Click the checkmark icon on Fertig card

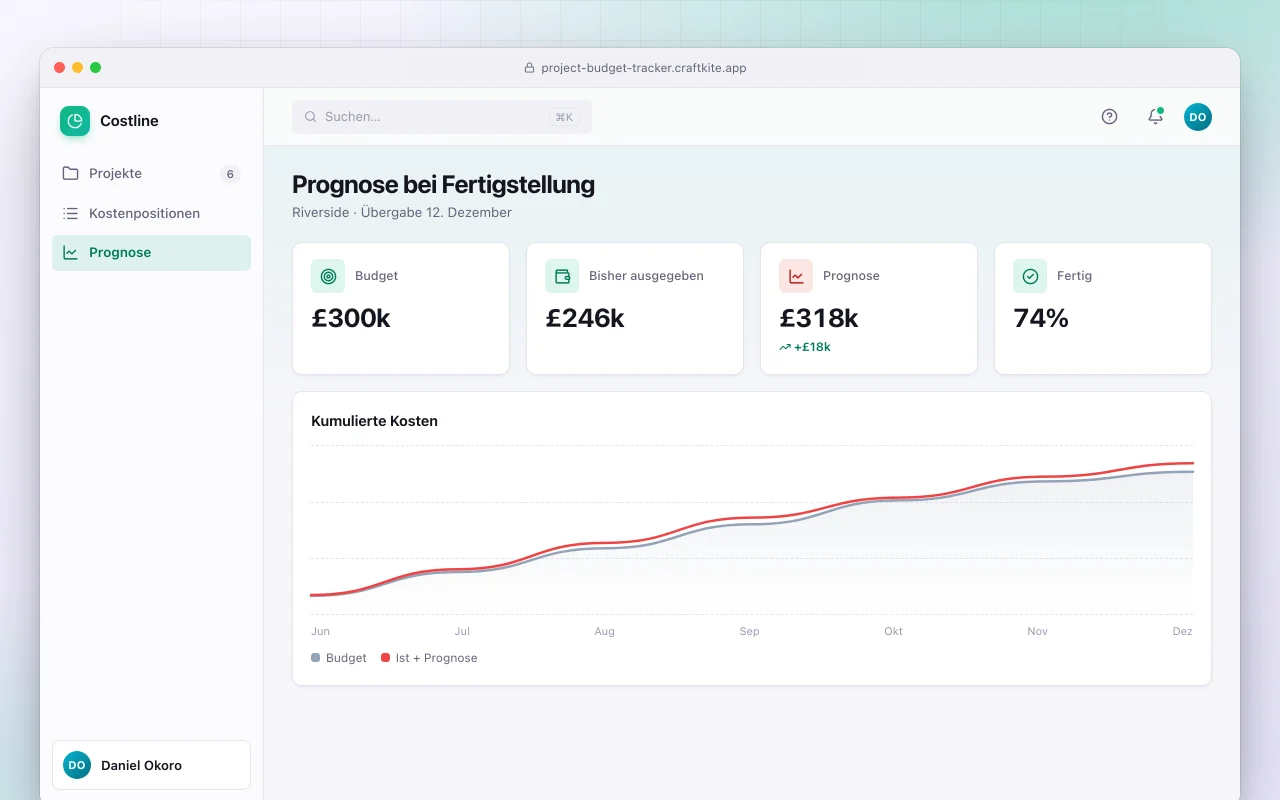[x=1030, y=276]
